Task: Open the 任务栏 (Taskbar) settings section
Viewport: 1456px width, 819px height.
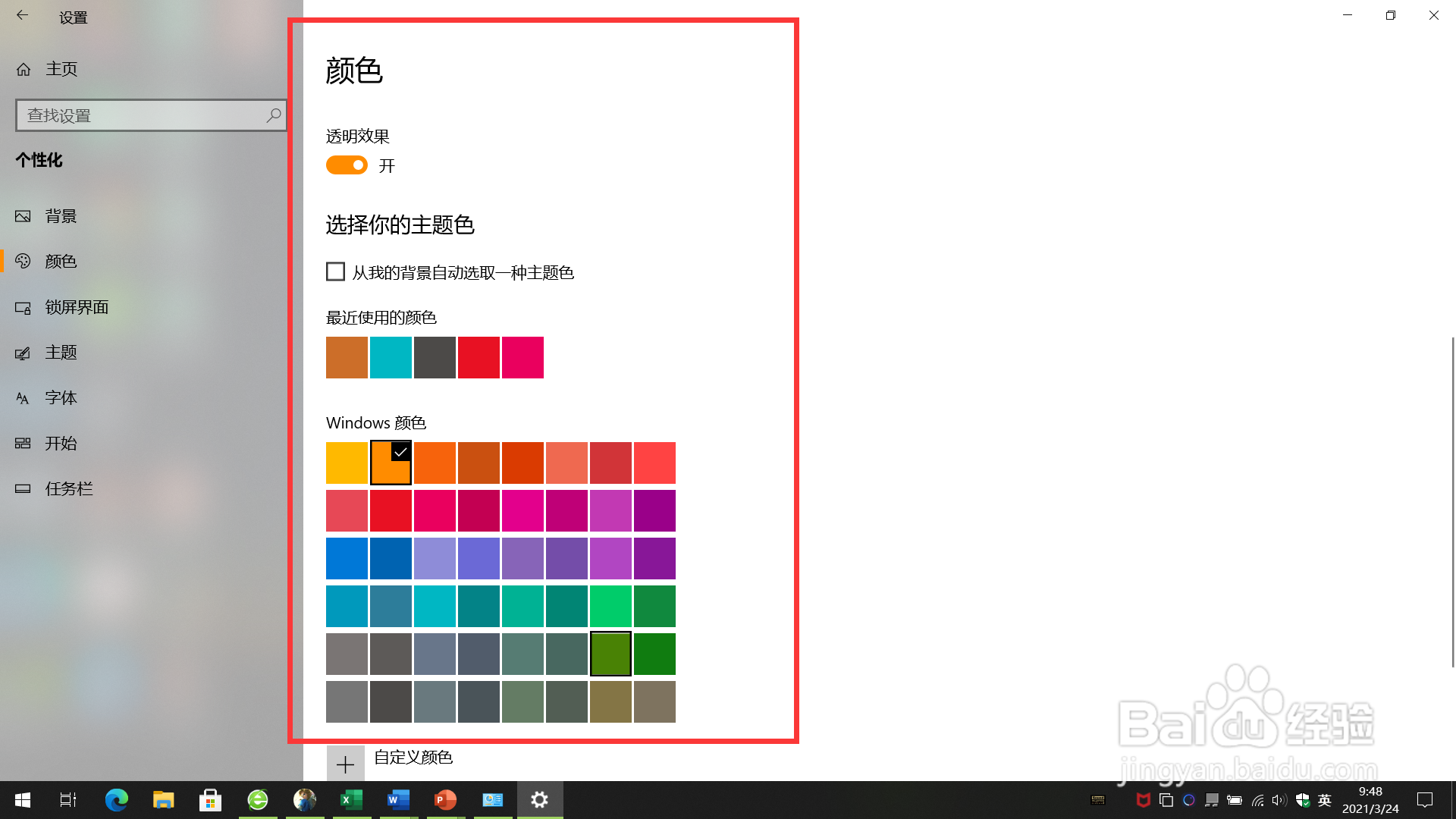Action: click(x=68, y=488)
